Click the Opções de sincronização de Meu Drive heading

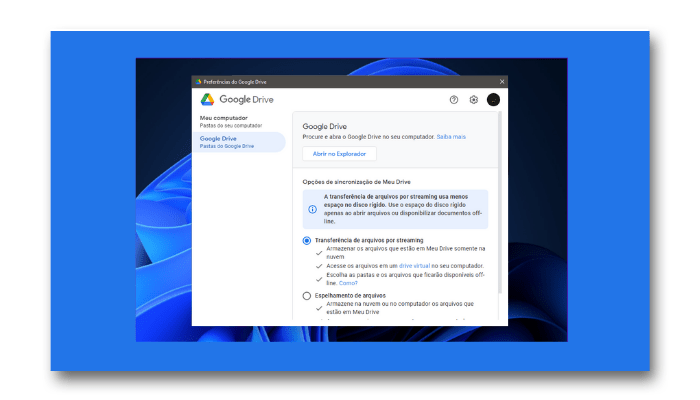356,182
